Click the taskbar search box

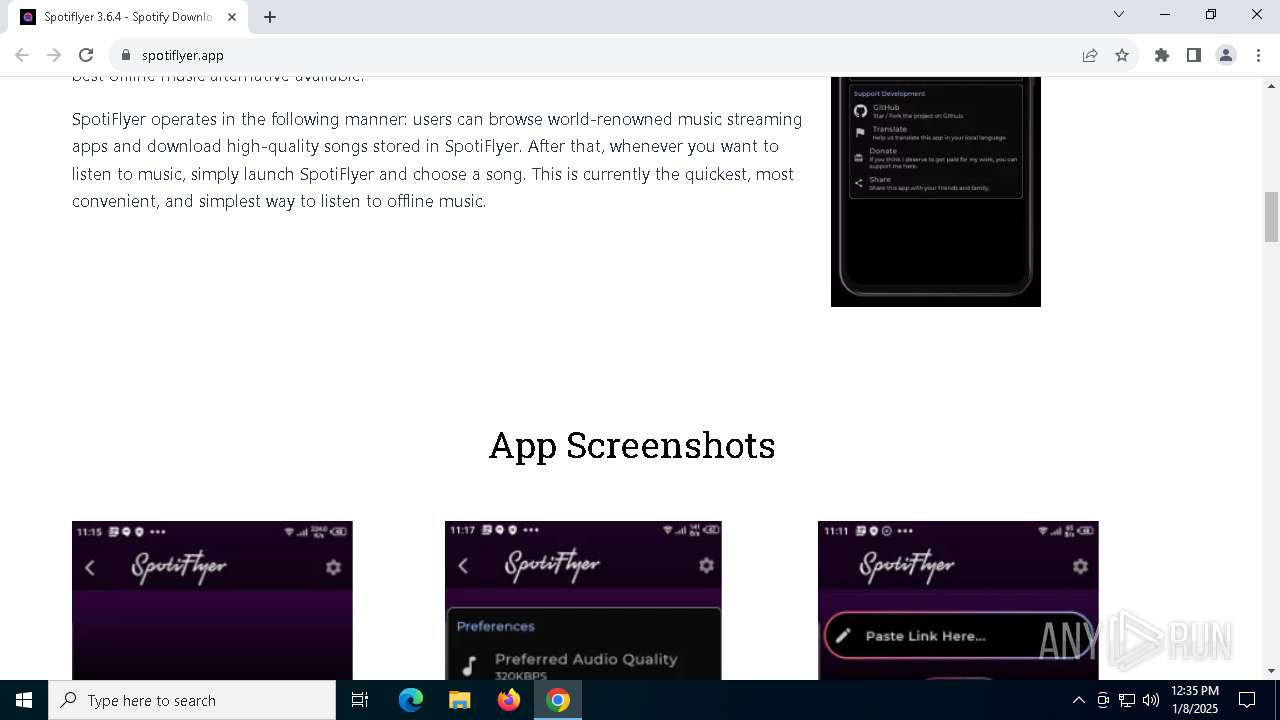192,700
